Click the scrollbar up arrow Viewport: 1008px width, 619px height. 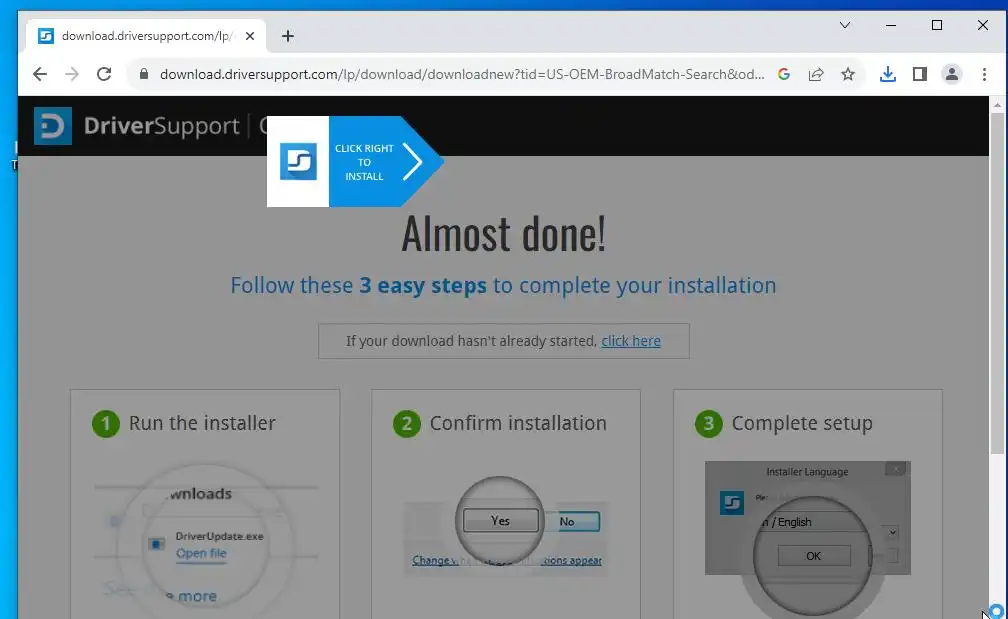[x=997, y=104]
